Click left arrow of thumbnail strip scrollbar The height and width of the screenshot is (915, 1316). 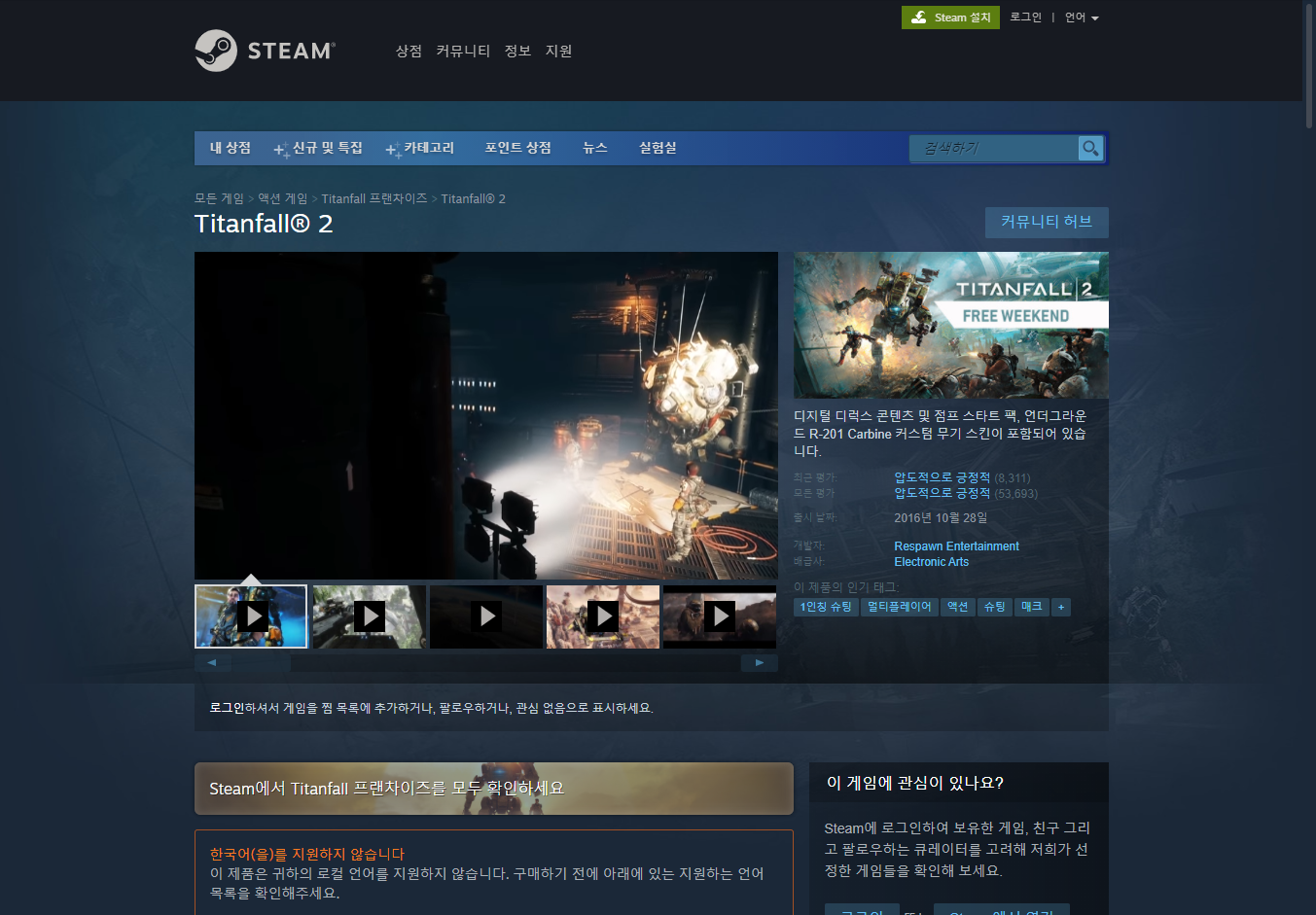pos(212,663)
